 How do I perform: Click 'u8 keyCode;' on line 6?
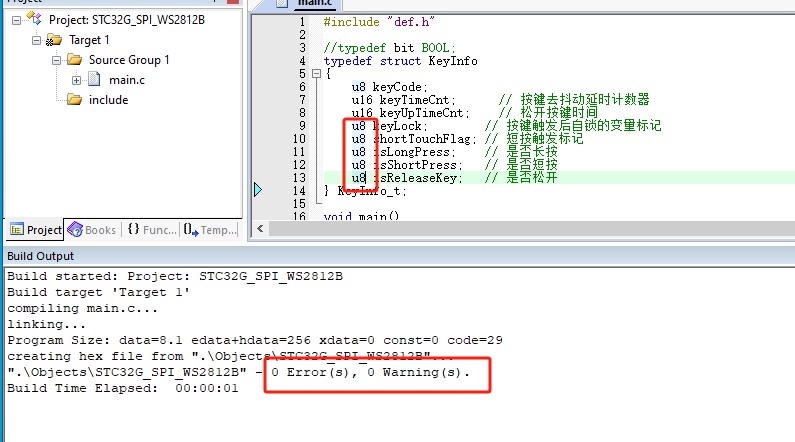point(389,87)
